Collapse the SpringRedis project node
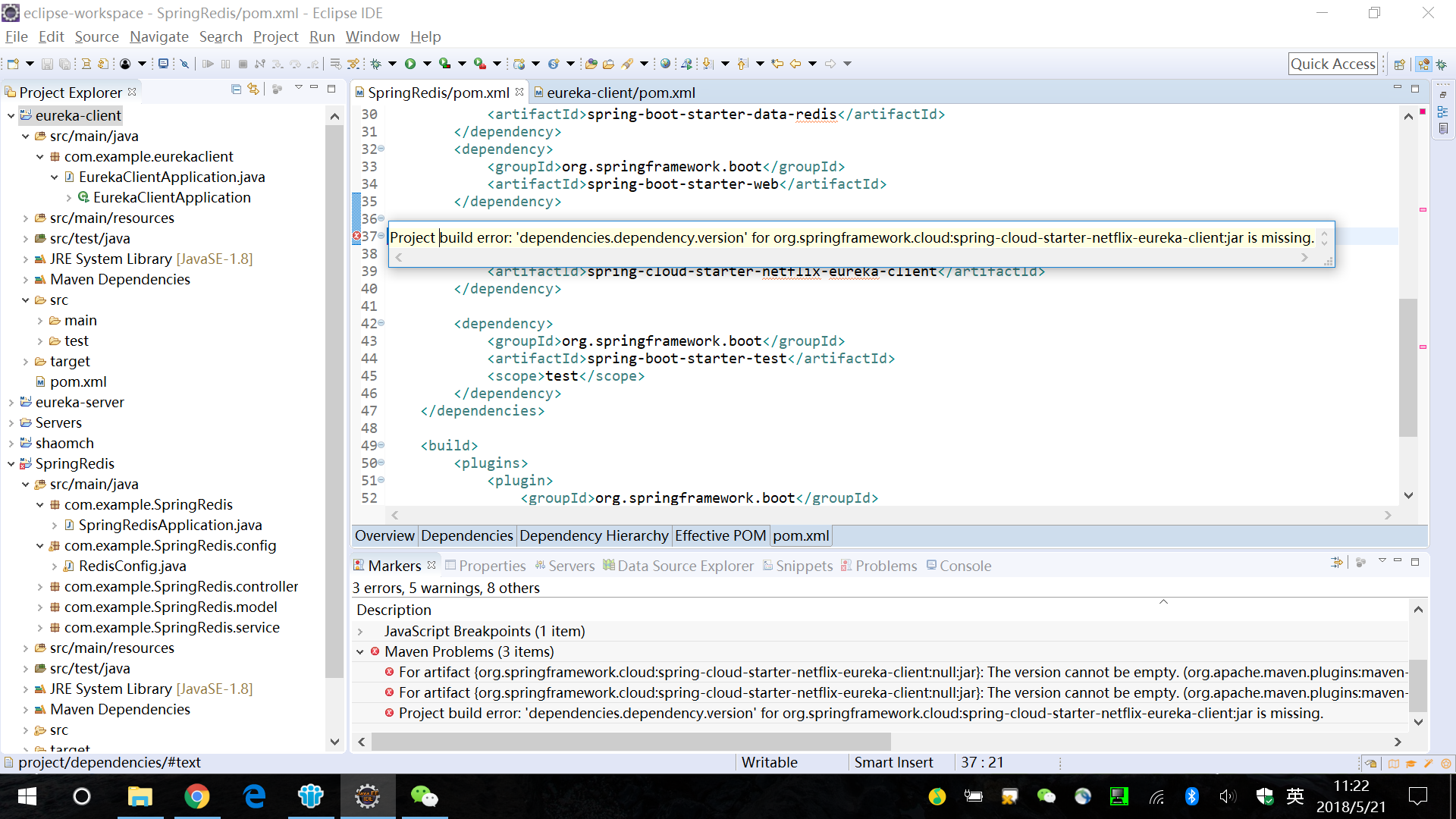 [x=11, y=463]
